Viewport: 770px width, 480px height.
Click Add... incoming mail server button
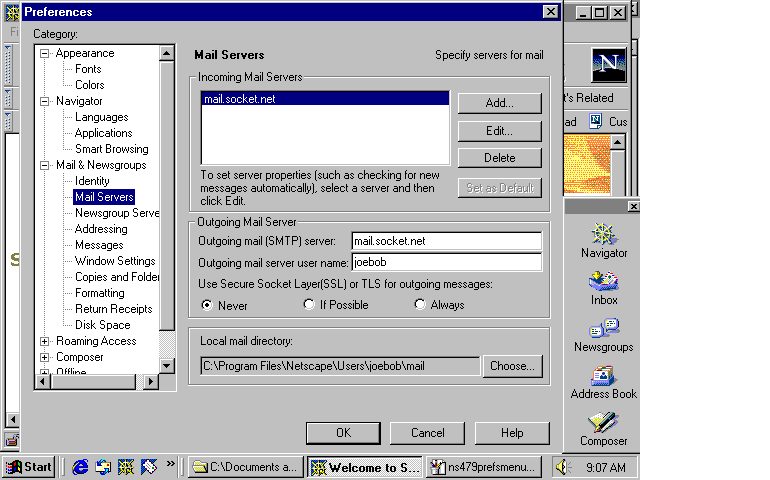(x=499, y=103)
